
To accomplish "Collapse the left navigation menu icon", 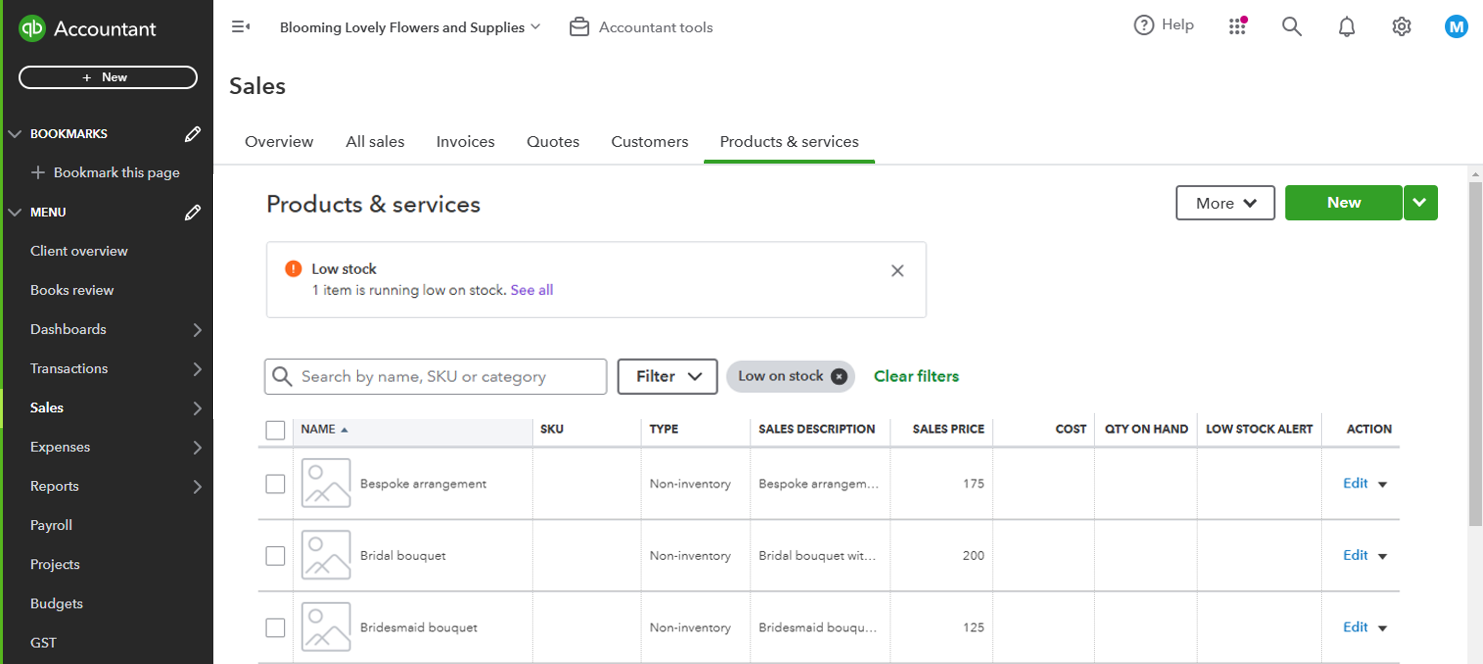I will click(x=241, y=27).
